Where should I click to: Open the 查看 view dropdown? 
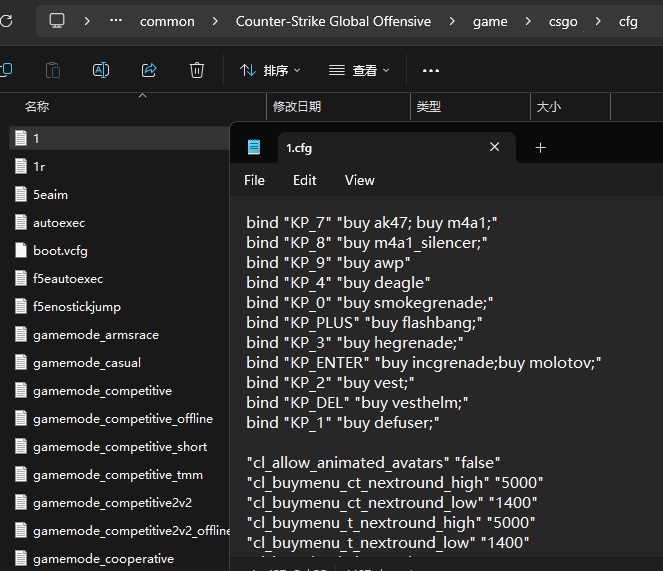[359, 71]
